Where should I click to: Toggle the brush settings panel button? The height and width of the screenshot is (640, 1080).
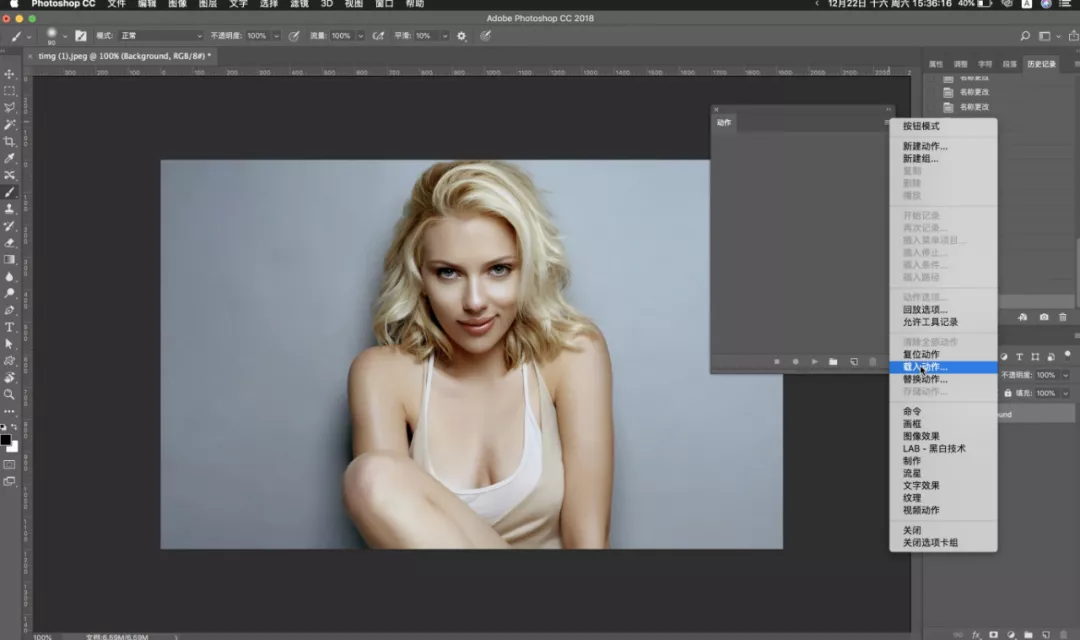(81, 36)
